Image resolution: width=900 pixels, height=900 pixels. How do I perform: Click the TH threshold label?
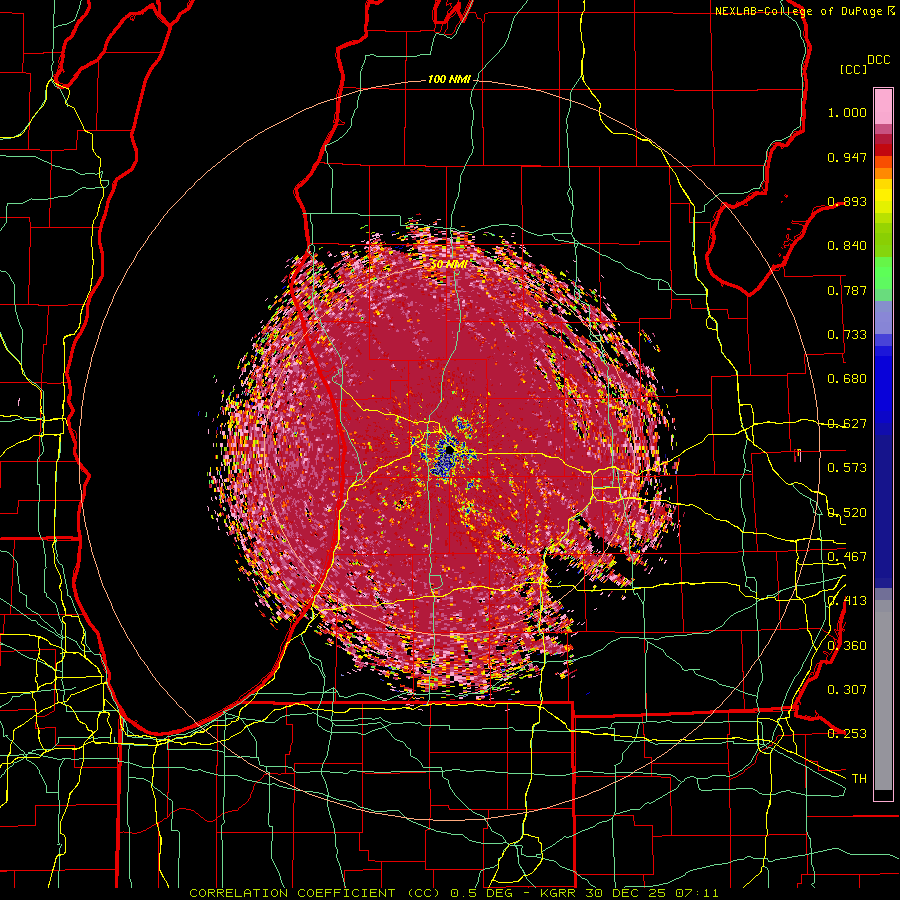point(859,779)
